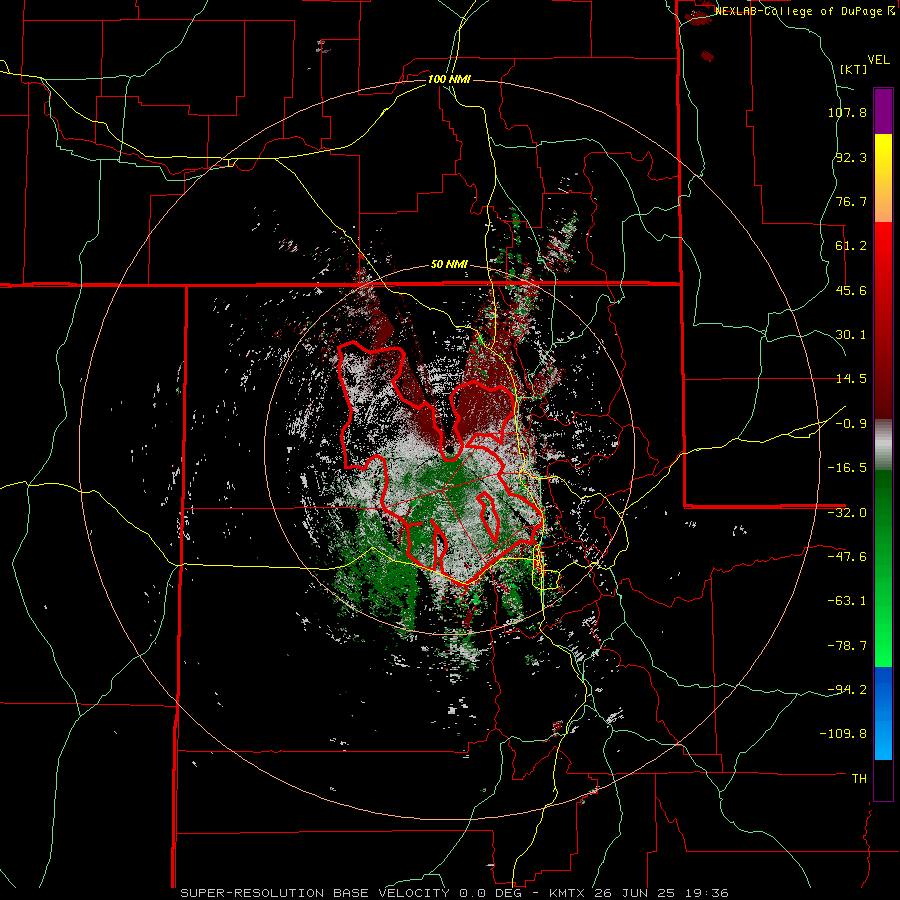Select the 76.7 legend value
This screenshot has width=900, height=900.
pyautogui.click(x=851, y=201)
